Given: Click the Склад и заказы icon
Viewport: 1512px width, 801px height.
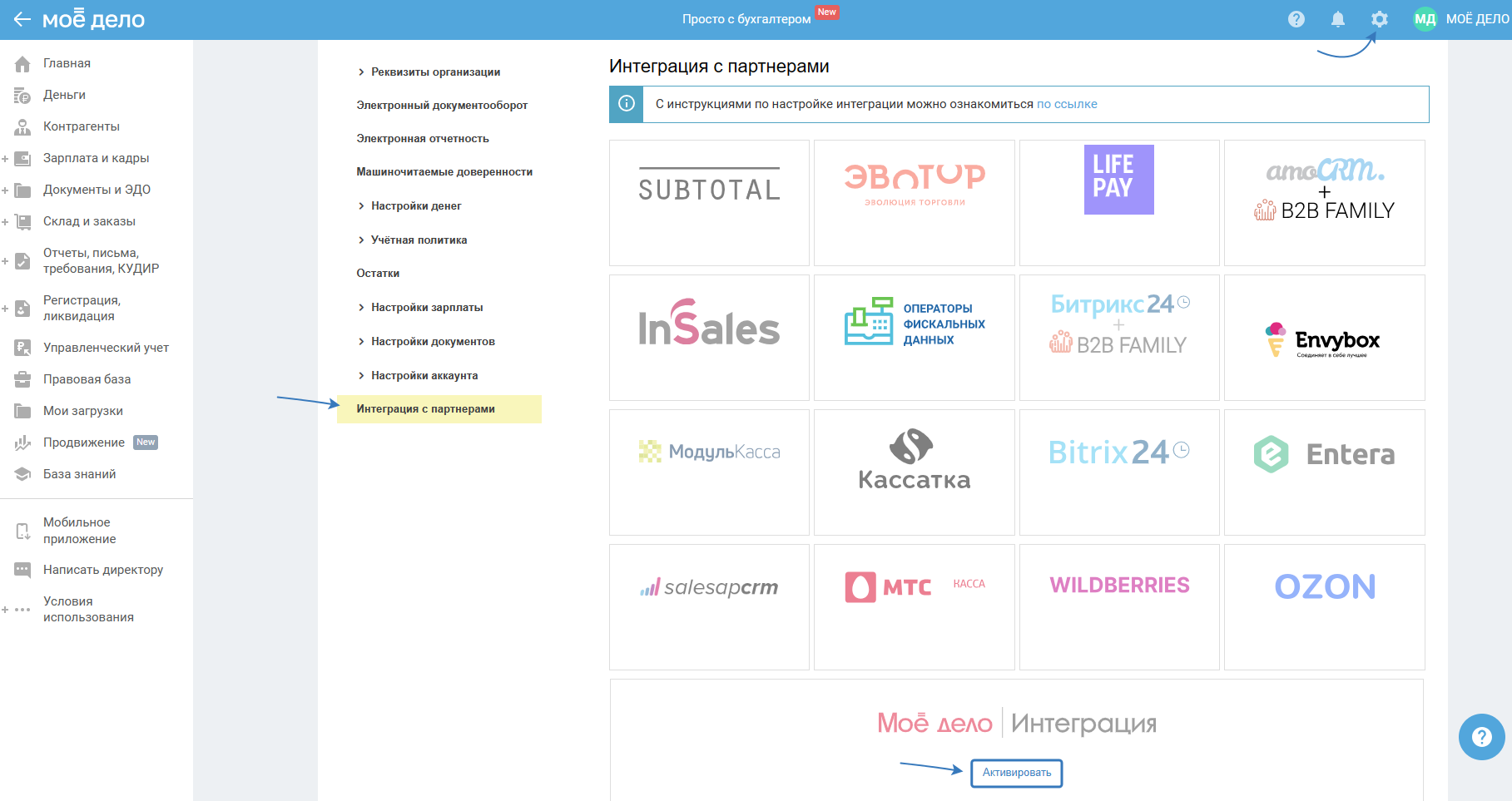Looking at the screenshot, I should 22,222.
